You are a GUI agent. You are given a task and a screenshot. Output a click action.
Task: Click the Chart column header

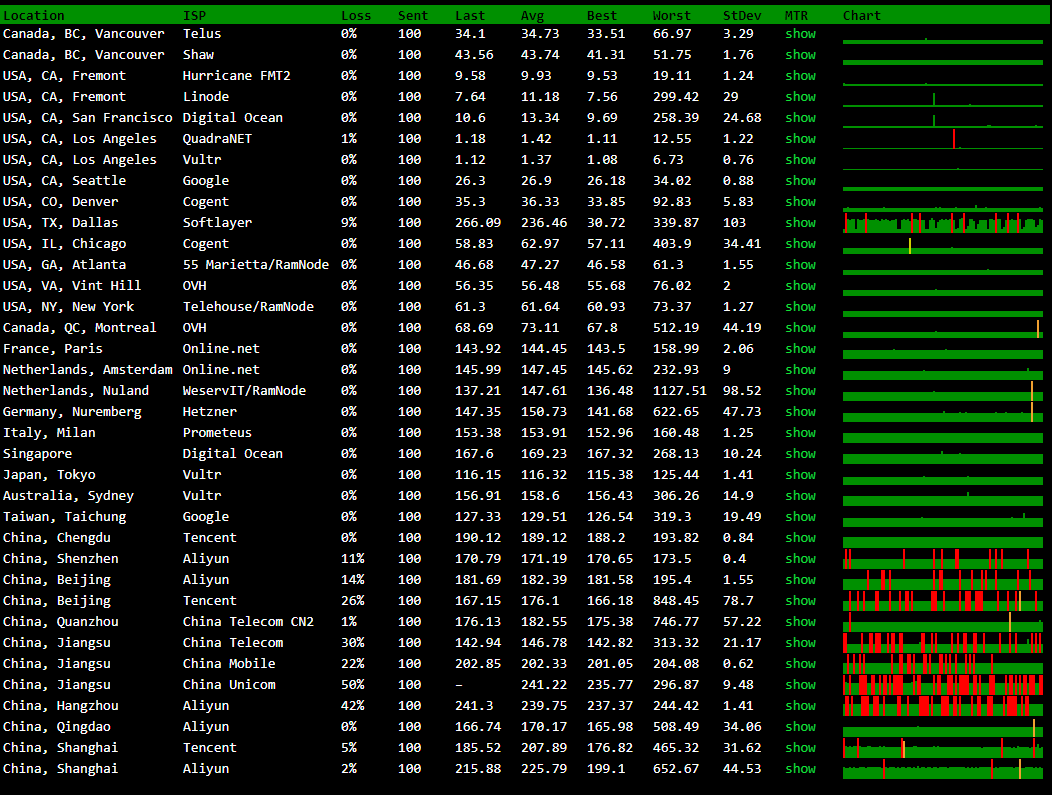pyautogui.click(x=861, y=15)
